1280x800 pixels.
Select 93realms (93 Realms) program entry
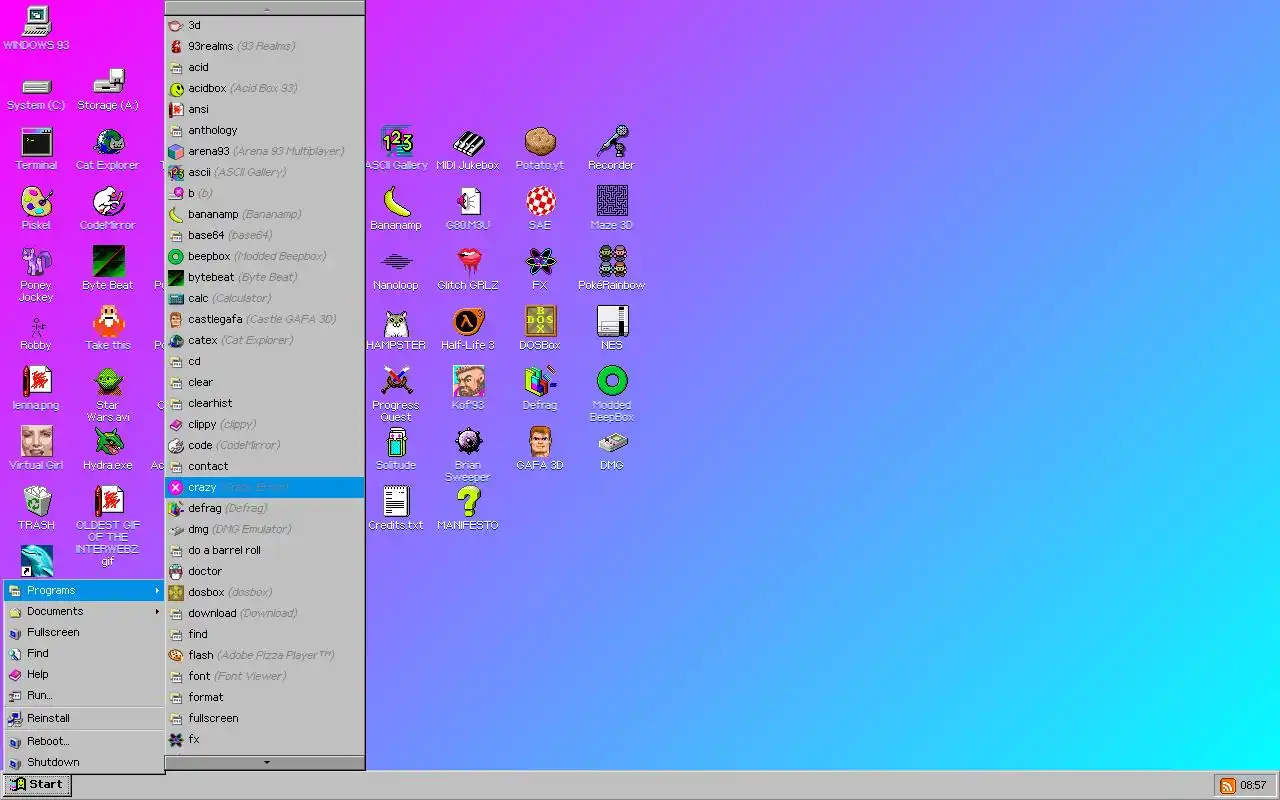(265, 46)
